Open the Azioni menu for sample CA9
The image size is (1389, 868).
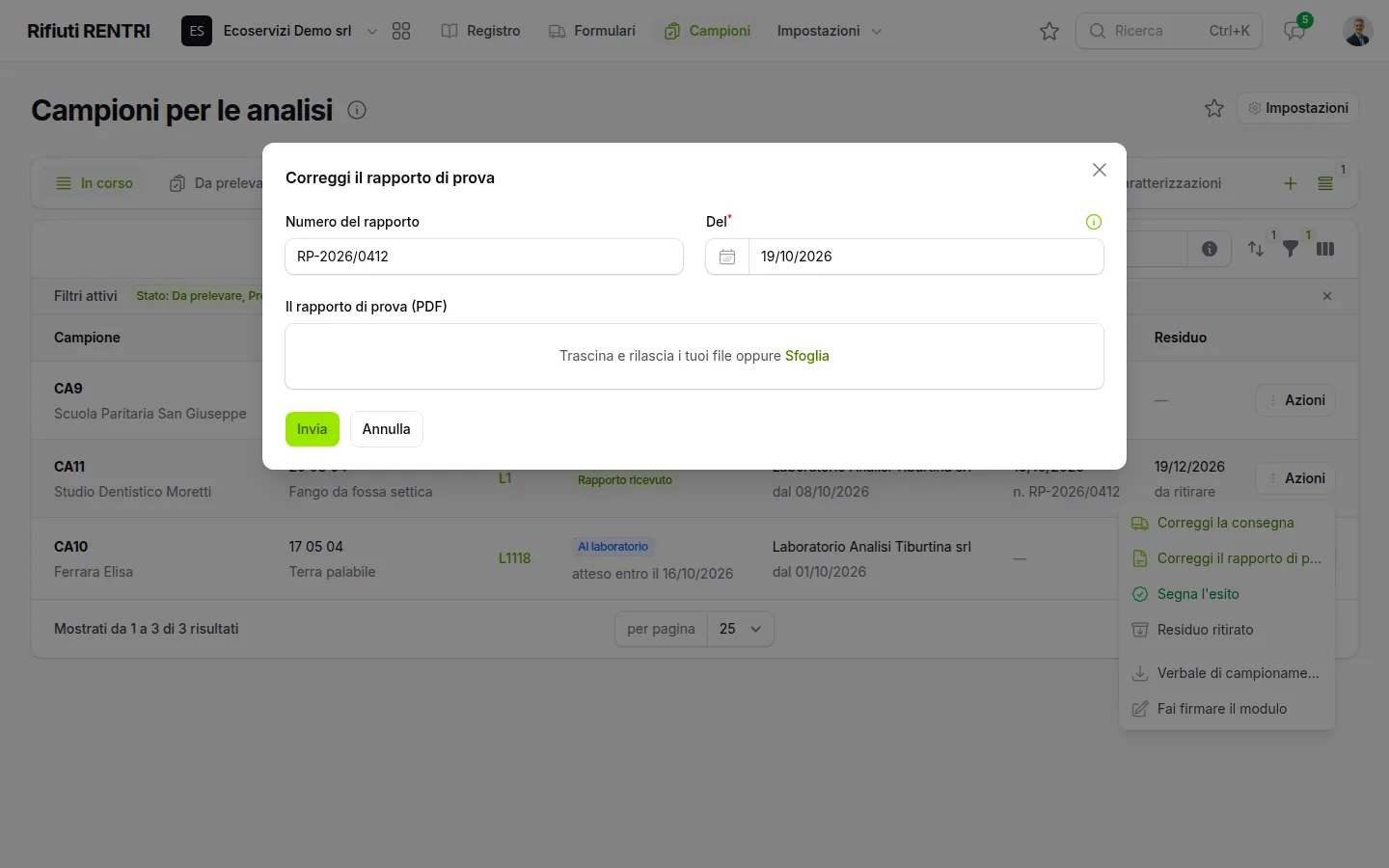coord(1295,400)
